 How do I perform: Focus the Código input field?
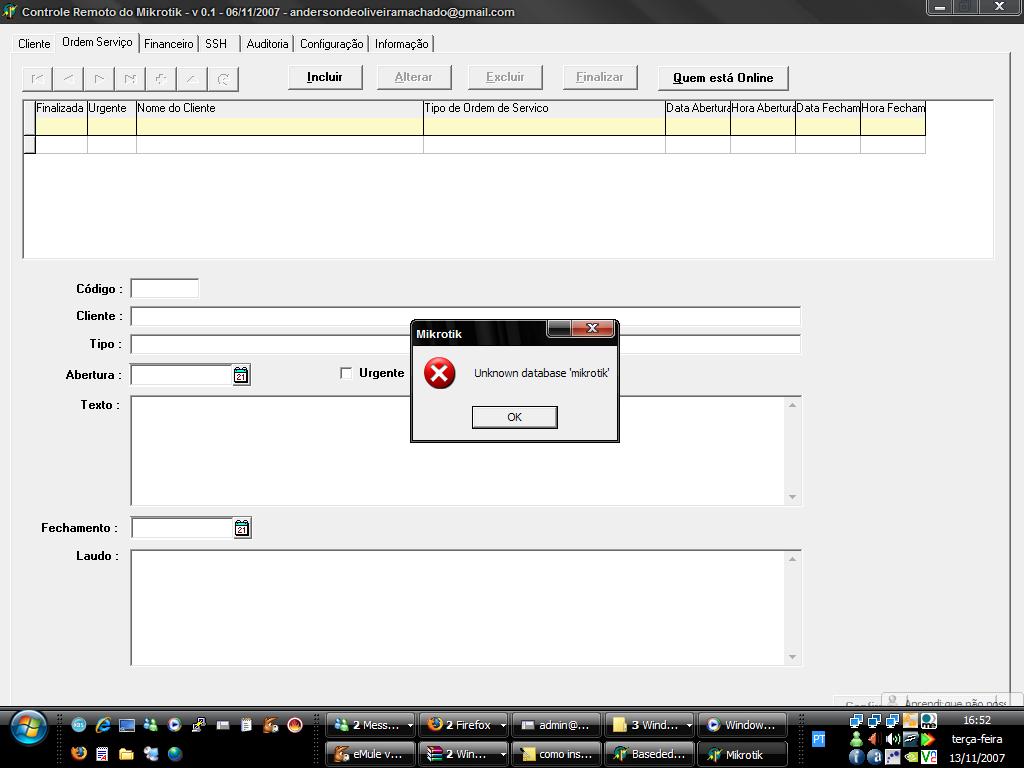click(165, 288)
